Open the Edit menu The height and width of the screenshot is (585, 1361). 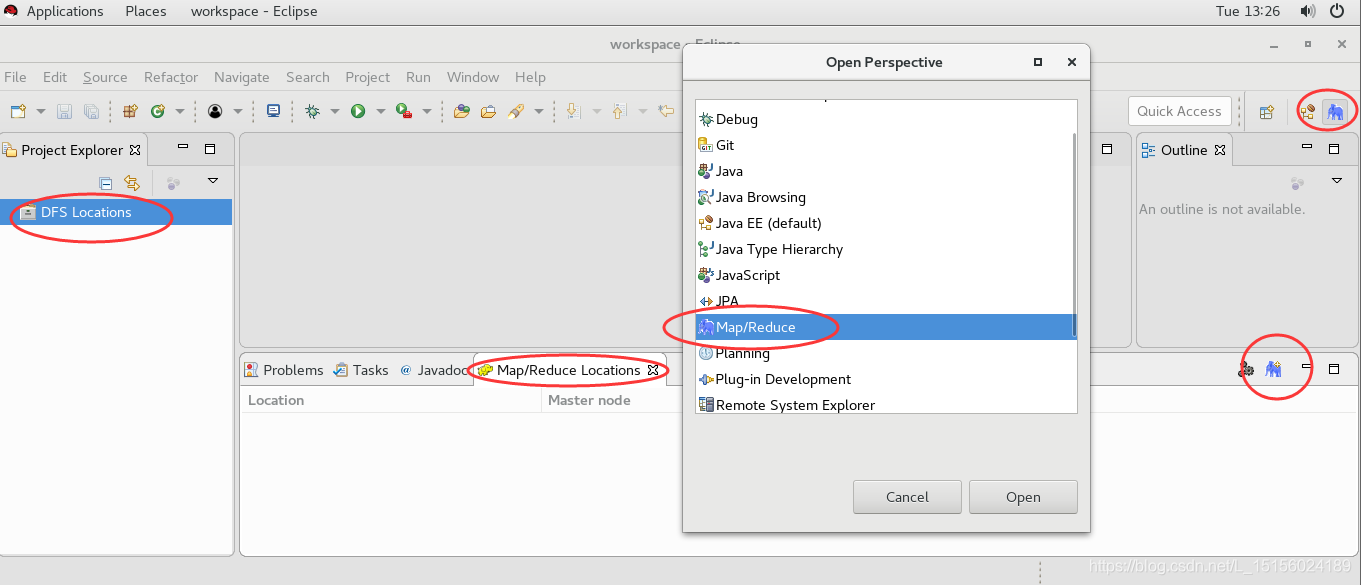point(55,77)
